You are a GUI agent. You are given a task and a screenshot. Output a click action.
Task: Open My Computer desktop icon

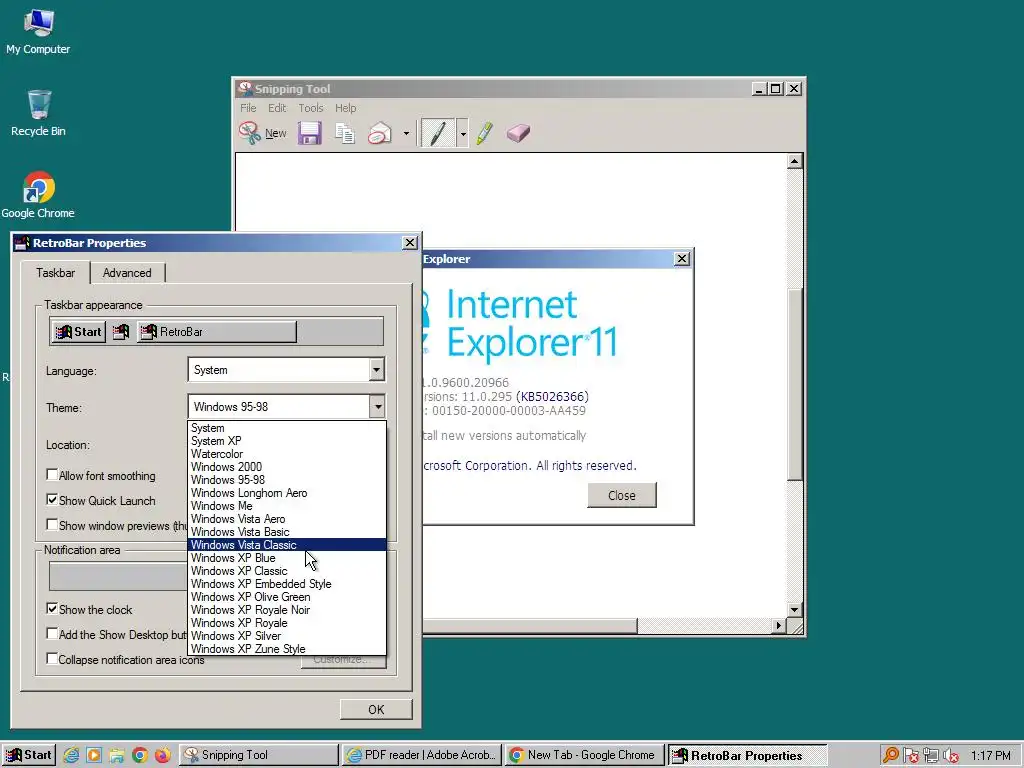pos(38,31)
